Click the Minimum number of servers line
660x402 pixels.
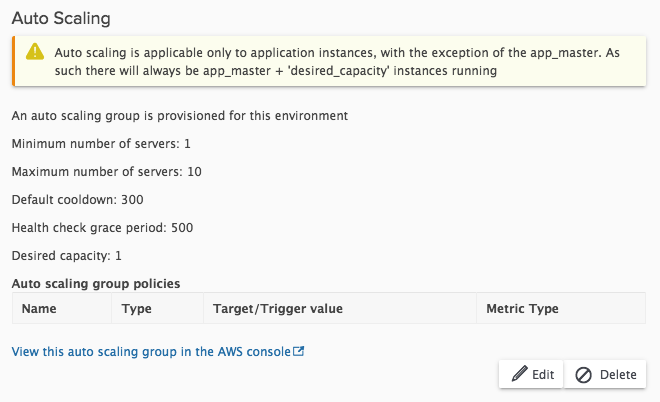point(101,144)
